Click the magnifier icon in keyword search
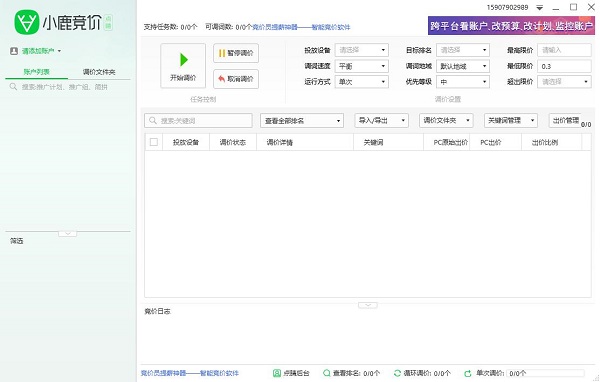This screenshot has width=600, height=382. point(153,121)
